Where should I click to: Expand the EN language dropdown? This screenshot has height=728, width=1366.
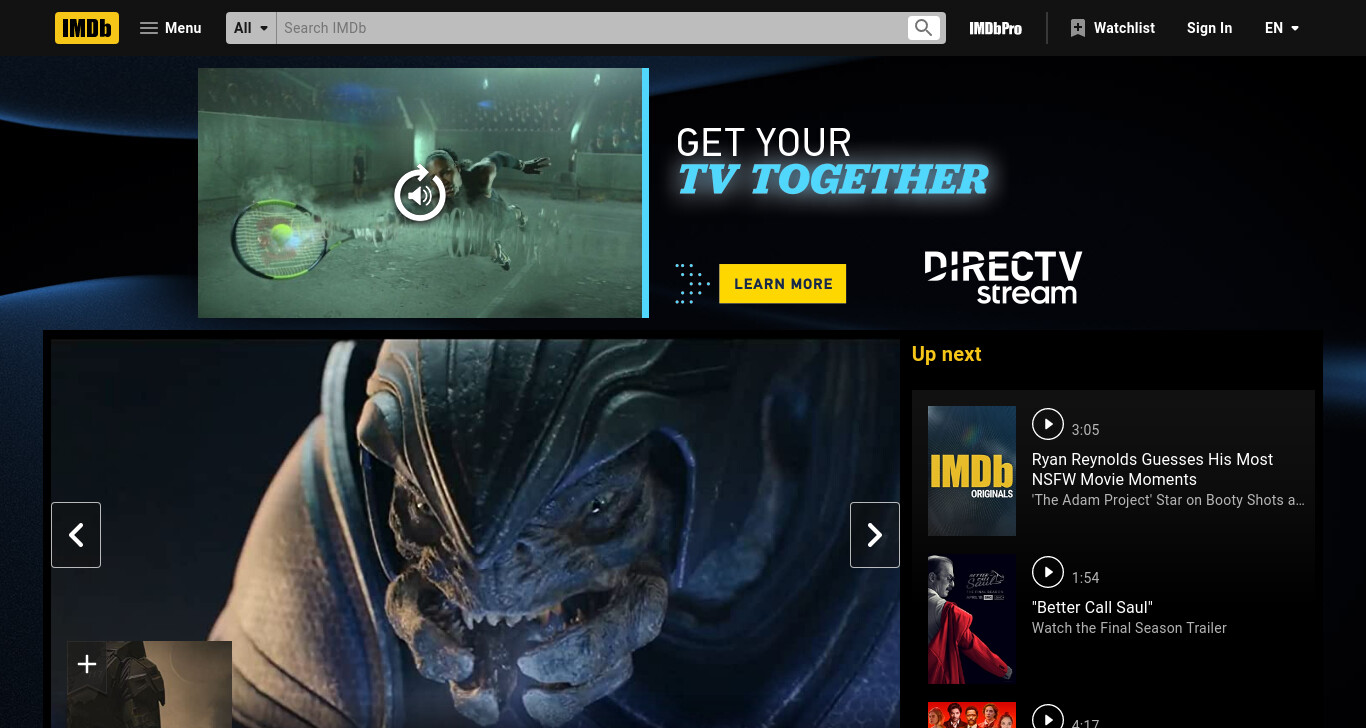[1282, 28]
